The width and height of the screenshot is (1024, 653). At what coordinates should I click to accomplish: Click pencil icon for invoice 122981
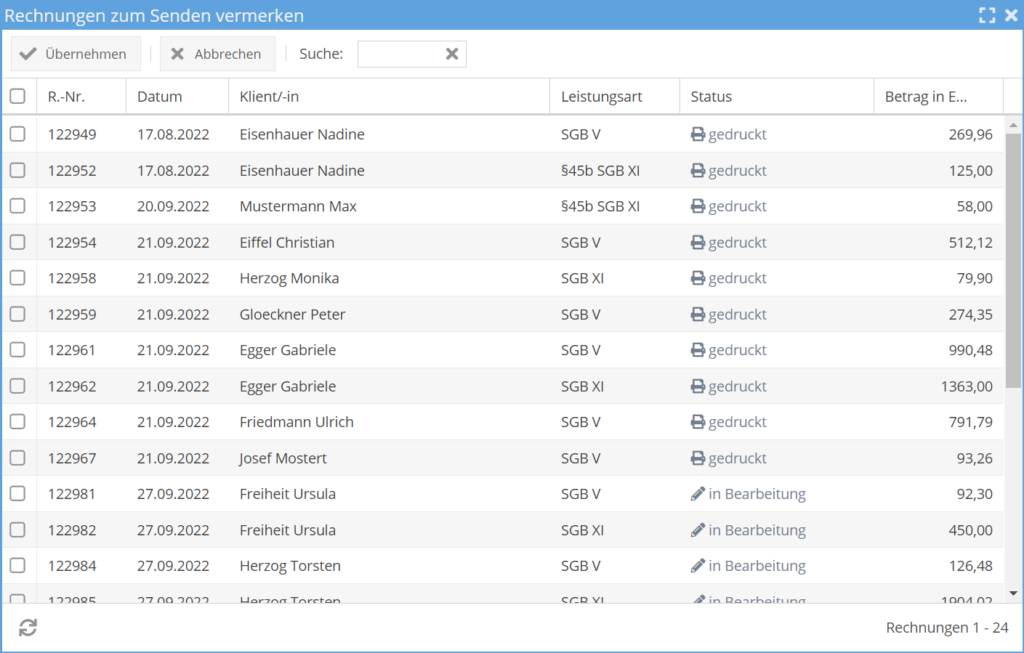pos(698,494)
